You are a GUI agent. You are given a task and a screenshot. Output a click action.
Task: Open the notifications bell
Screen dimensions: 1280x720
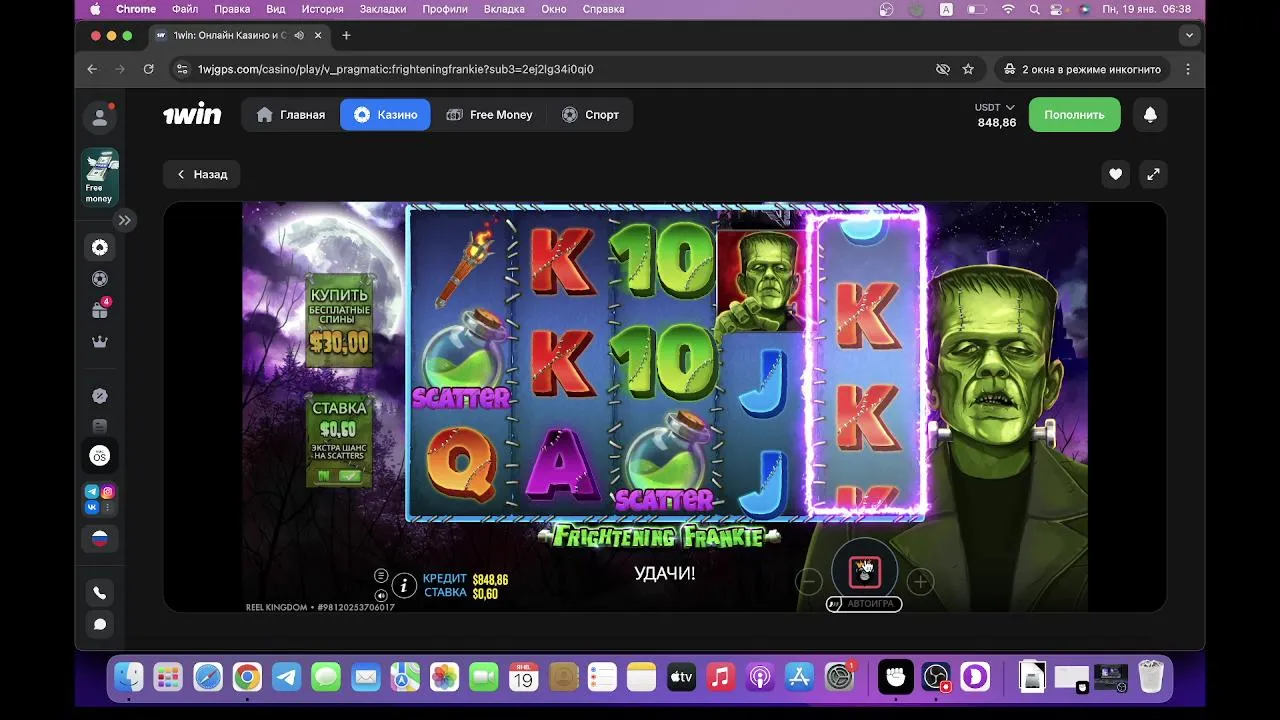(x=1150, y=115)
